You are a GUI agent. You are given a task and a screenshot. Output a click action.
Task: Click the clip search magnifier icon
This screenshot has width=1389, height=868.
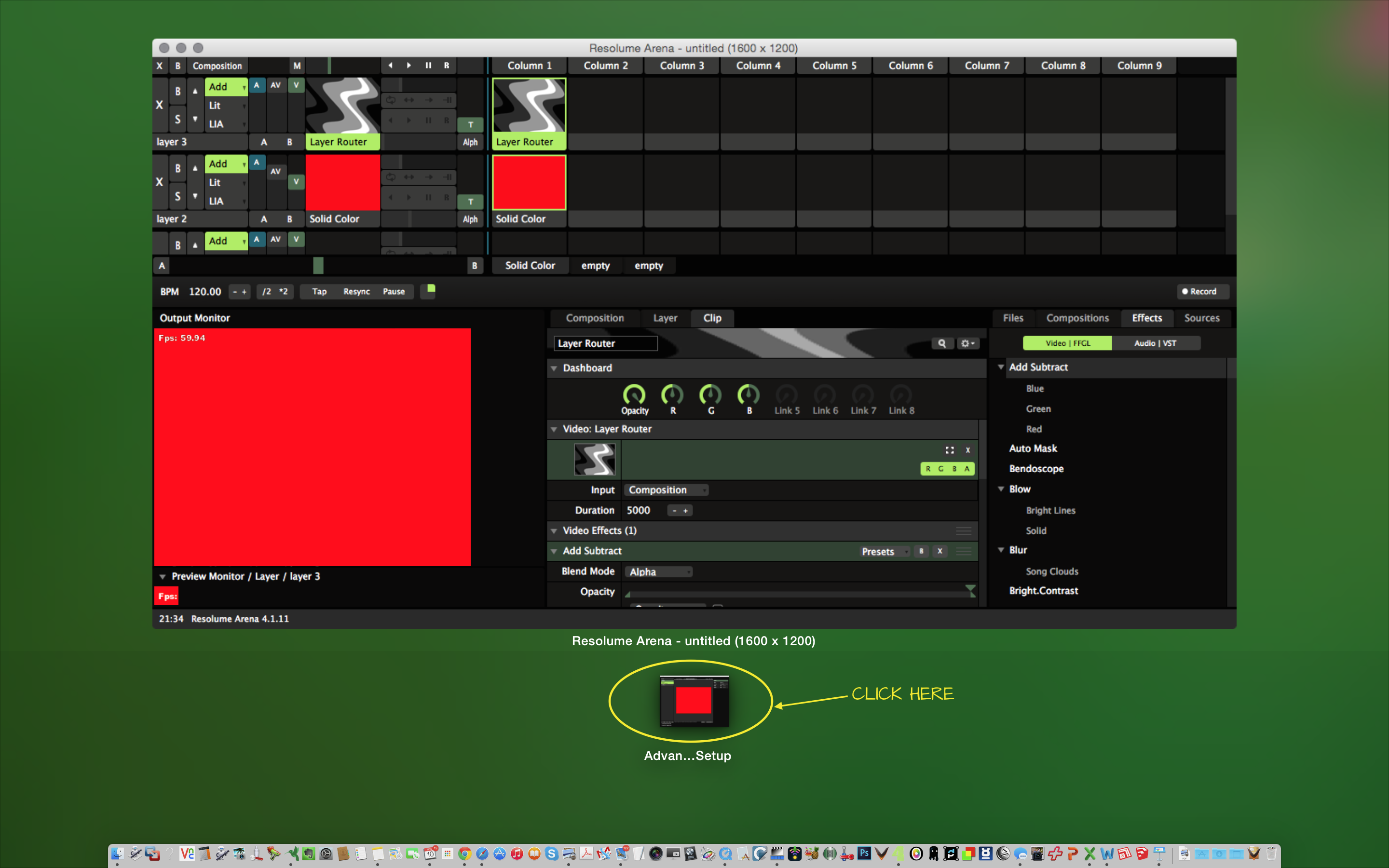[x=942, y=343]
